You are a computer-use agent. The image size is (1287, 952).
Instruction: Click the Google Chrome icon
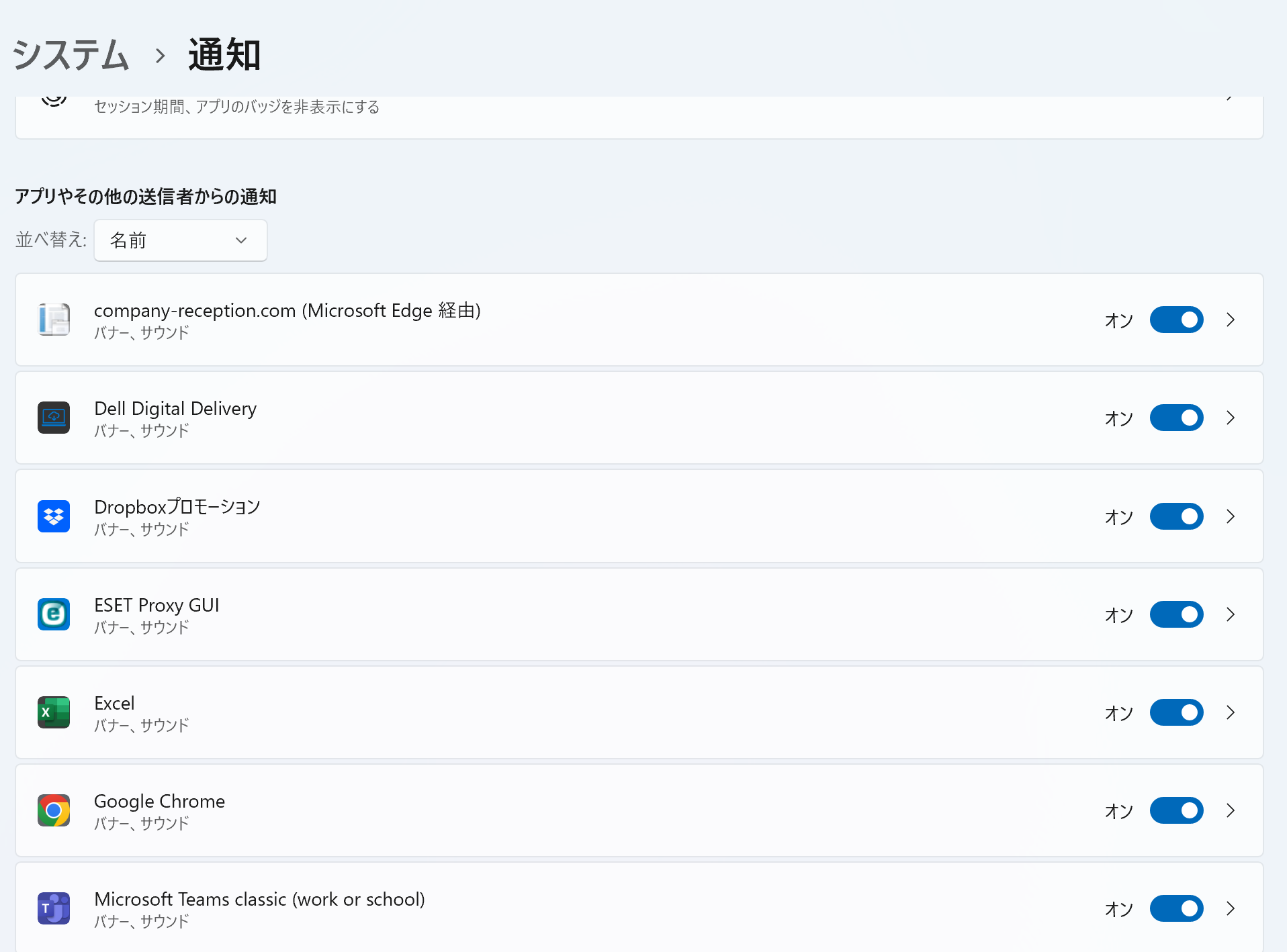tap(54, 810)
